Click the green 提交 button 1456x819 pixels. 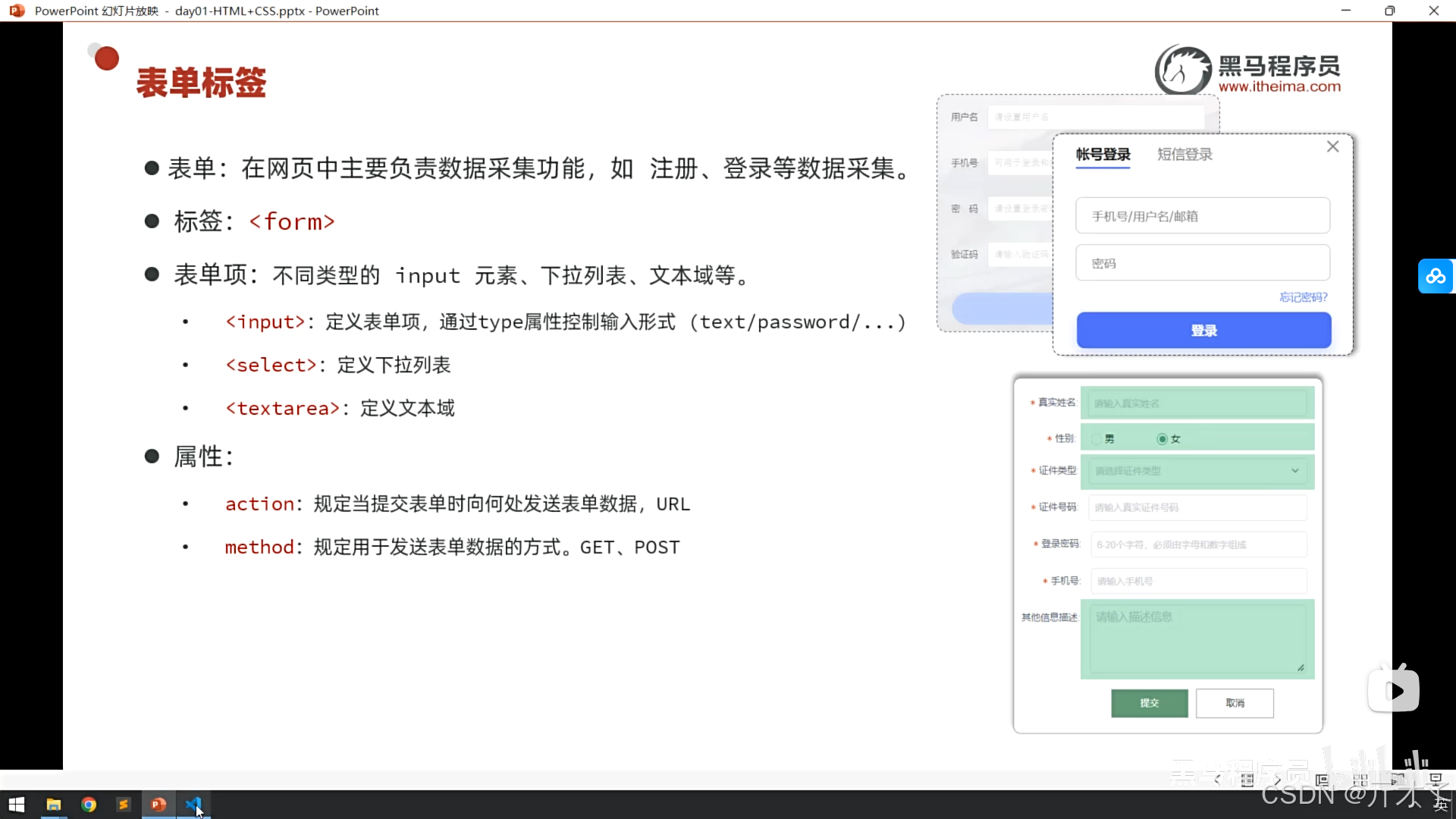pyautogui.click(x=1149, y=703)
